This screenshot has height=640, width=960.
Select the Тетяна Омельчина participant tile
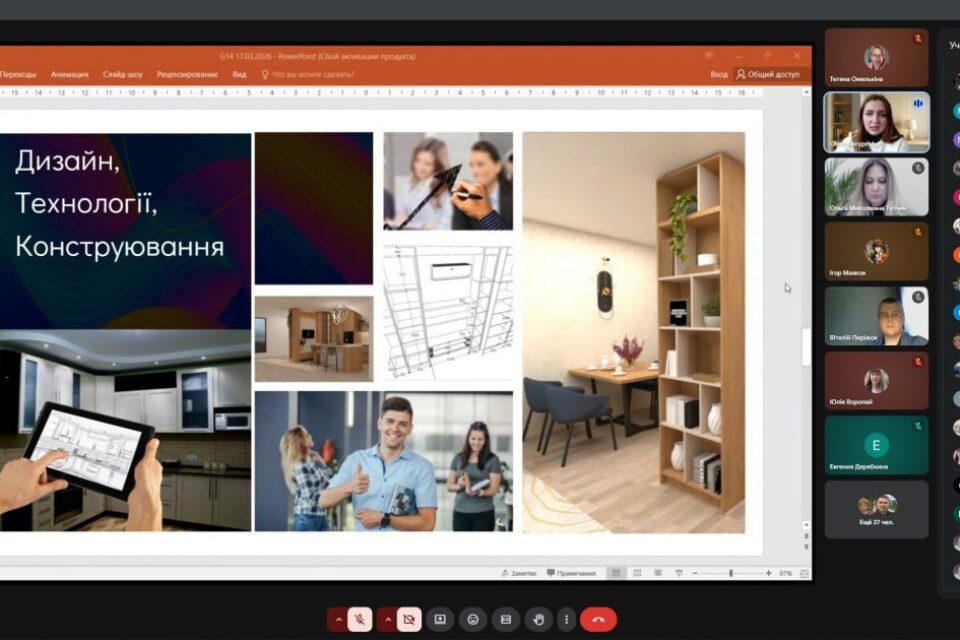(x=876, y=57)
